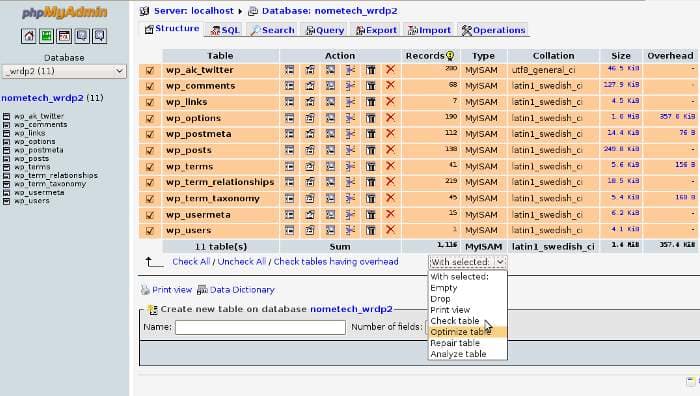Viewport: 700px width, 396px height.
Task: Open the Query window icon in sidebar
Action: pos(64,36)
